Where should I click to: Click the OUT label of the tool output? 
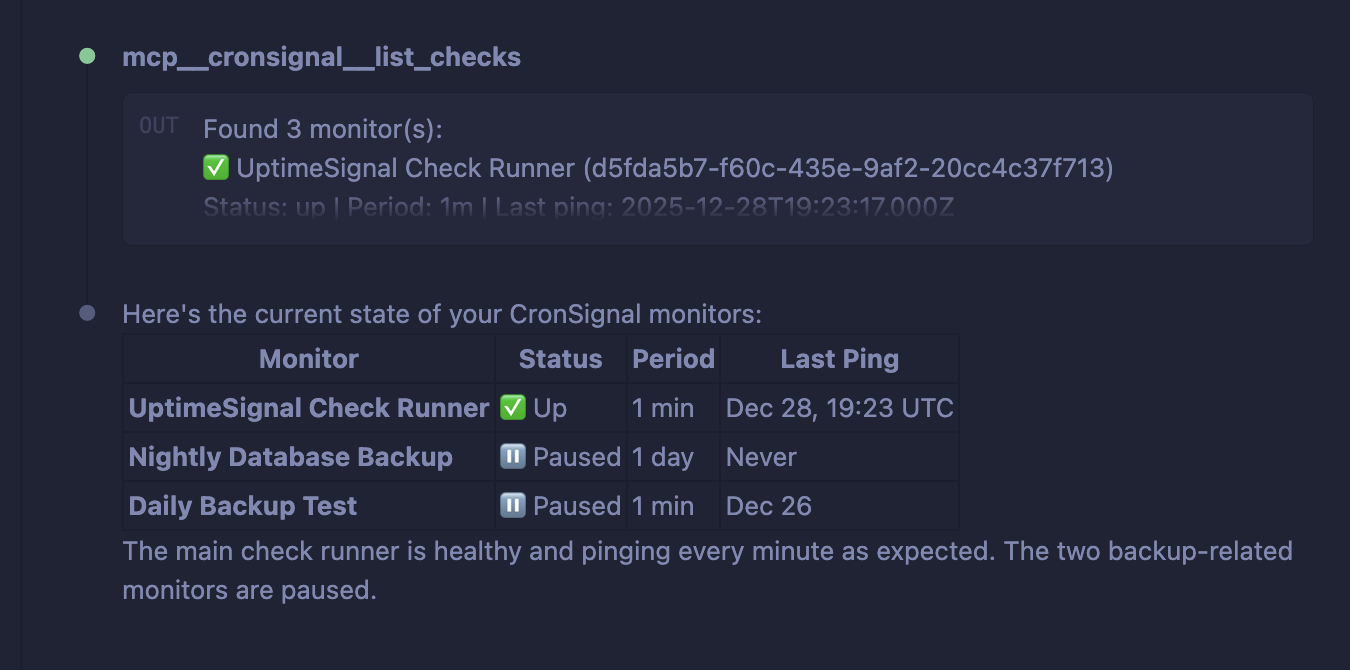pyautogui.click(x=157, y=125)
